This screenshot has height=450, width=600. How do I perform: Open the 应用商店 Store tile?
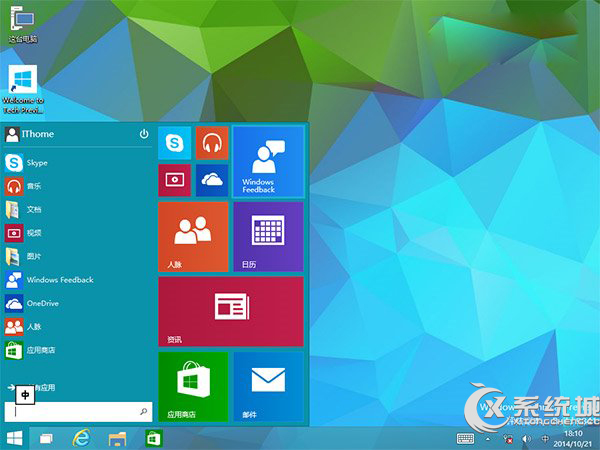pyautogui.click(x=193, y=386)
